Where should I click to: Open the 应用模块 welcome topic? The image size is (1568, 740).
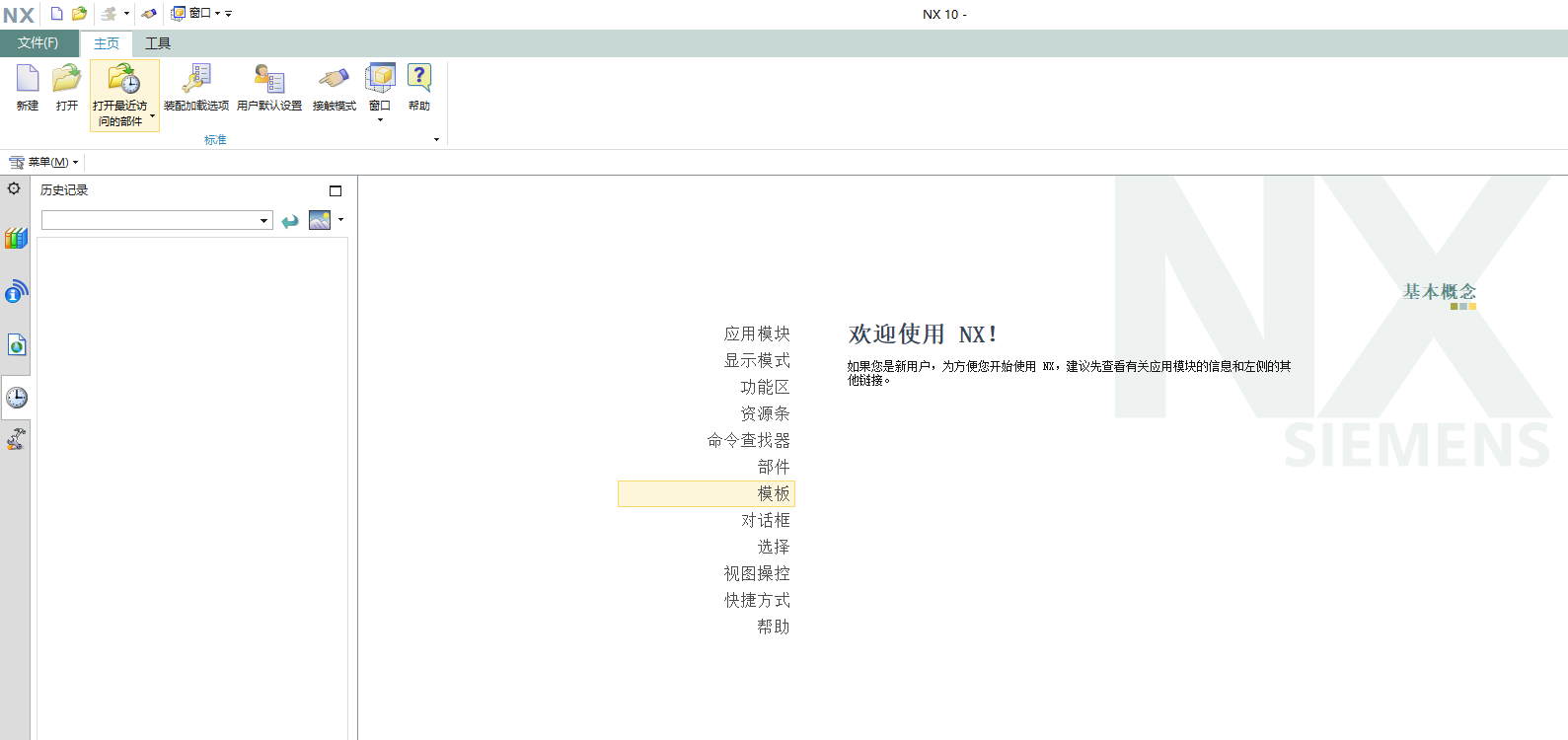757,333
